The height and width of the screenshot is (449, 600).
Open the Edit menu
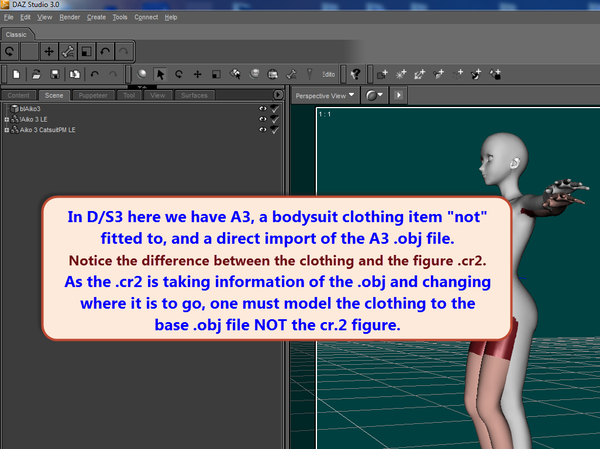pyautogui.click(x=25, y=17)
